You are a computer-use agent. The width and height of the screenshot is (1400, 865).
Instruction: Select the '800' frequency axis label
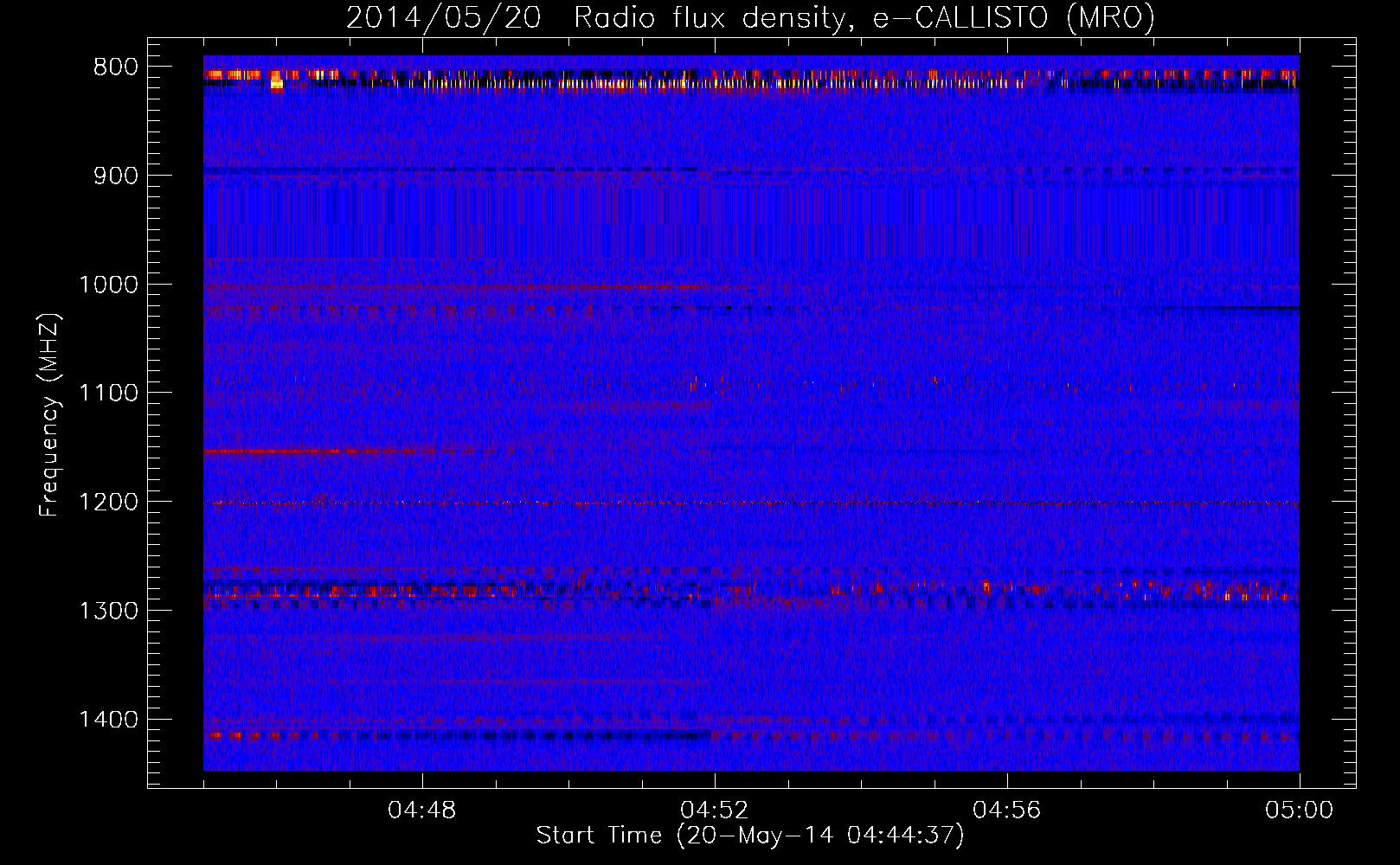tap(115, 67)
